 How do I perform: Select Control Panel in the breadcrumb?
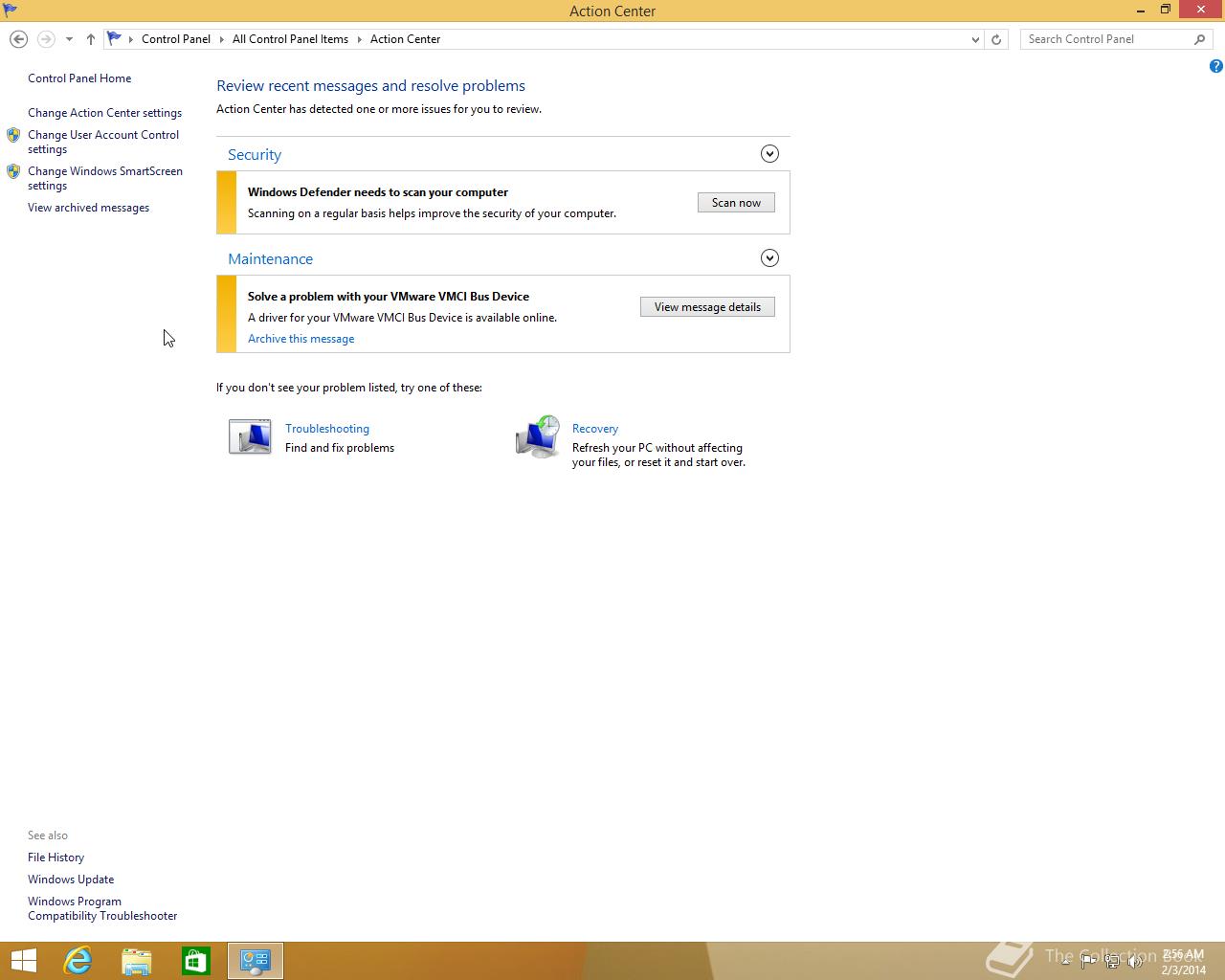coord(176,39)
